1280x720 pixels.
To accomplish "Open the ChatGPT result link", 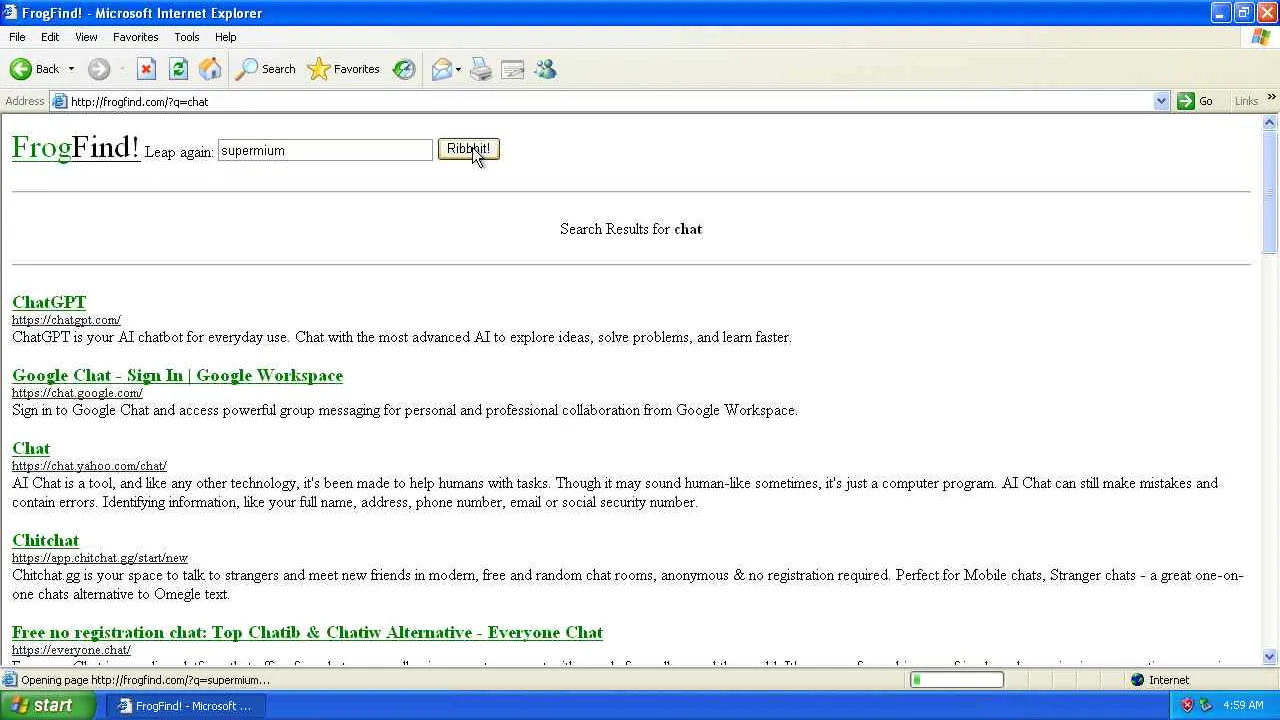I will (x=49, y=302).
